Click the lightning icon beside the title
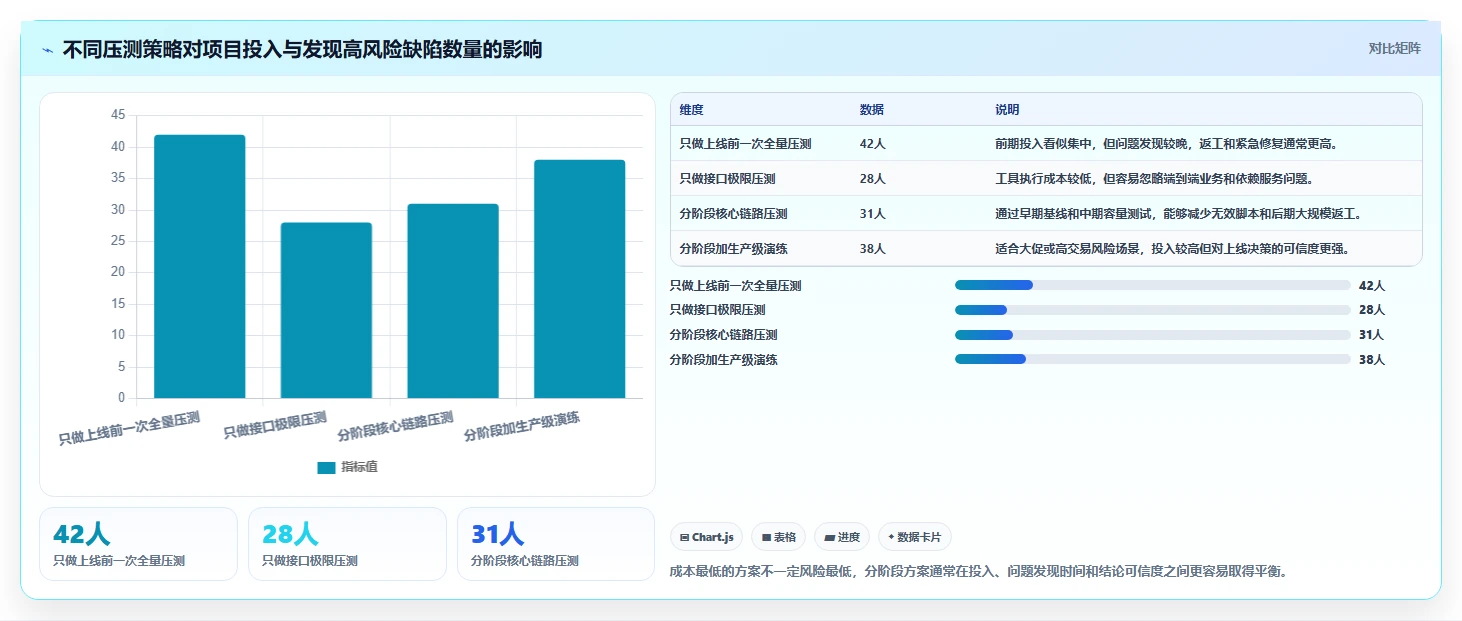Screen dimensions: 1462x621 (x=47, y=50)
